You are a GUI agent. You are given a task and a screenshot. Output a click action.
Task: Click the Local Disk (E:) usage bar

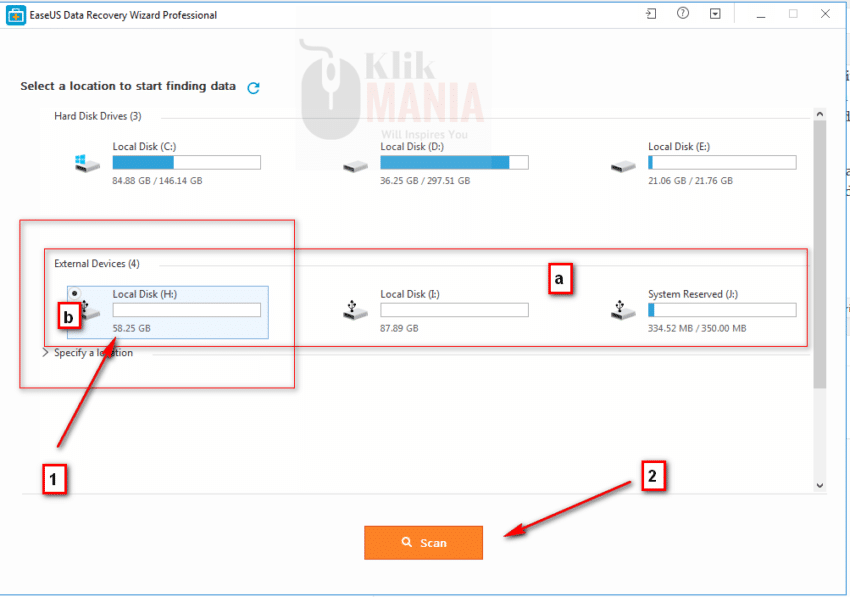pyautogui.click(x=722, y=162)
